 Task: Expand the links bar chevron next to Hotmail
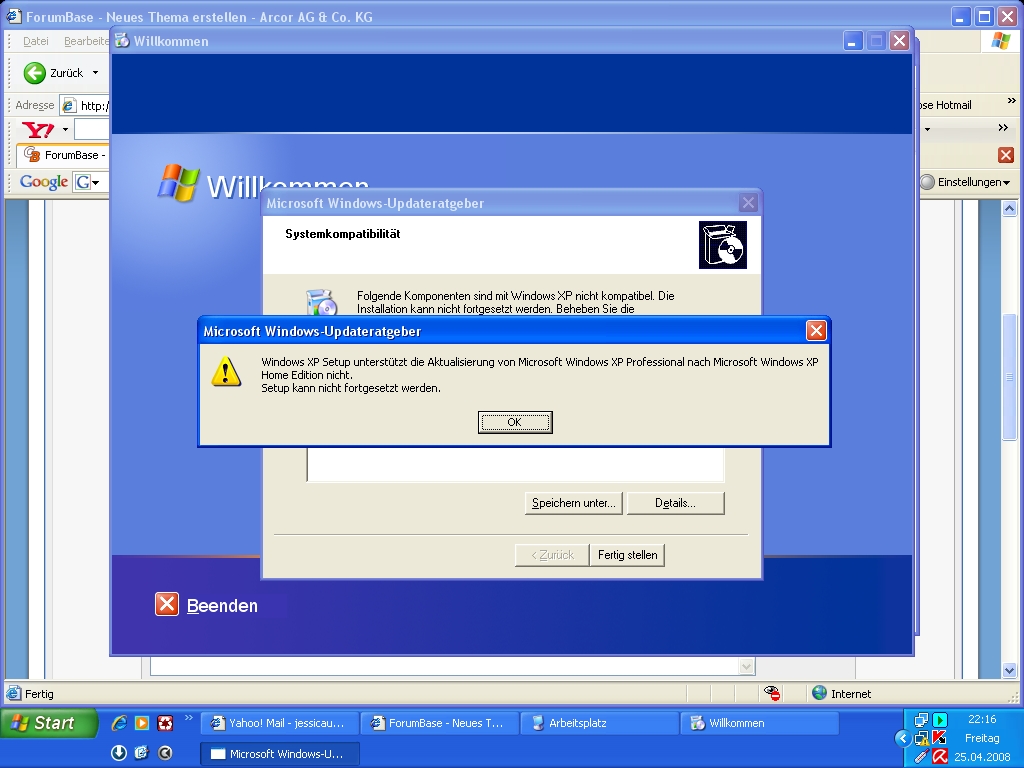(x=1012, y=101)
